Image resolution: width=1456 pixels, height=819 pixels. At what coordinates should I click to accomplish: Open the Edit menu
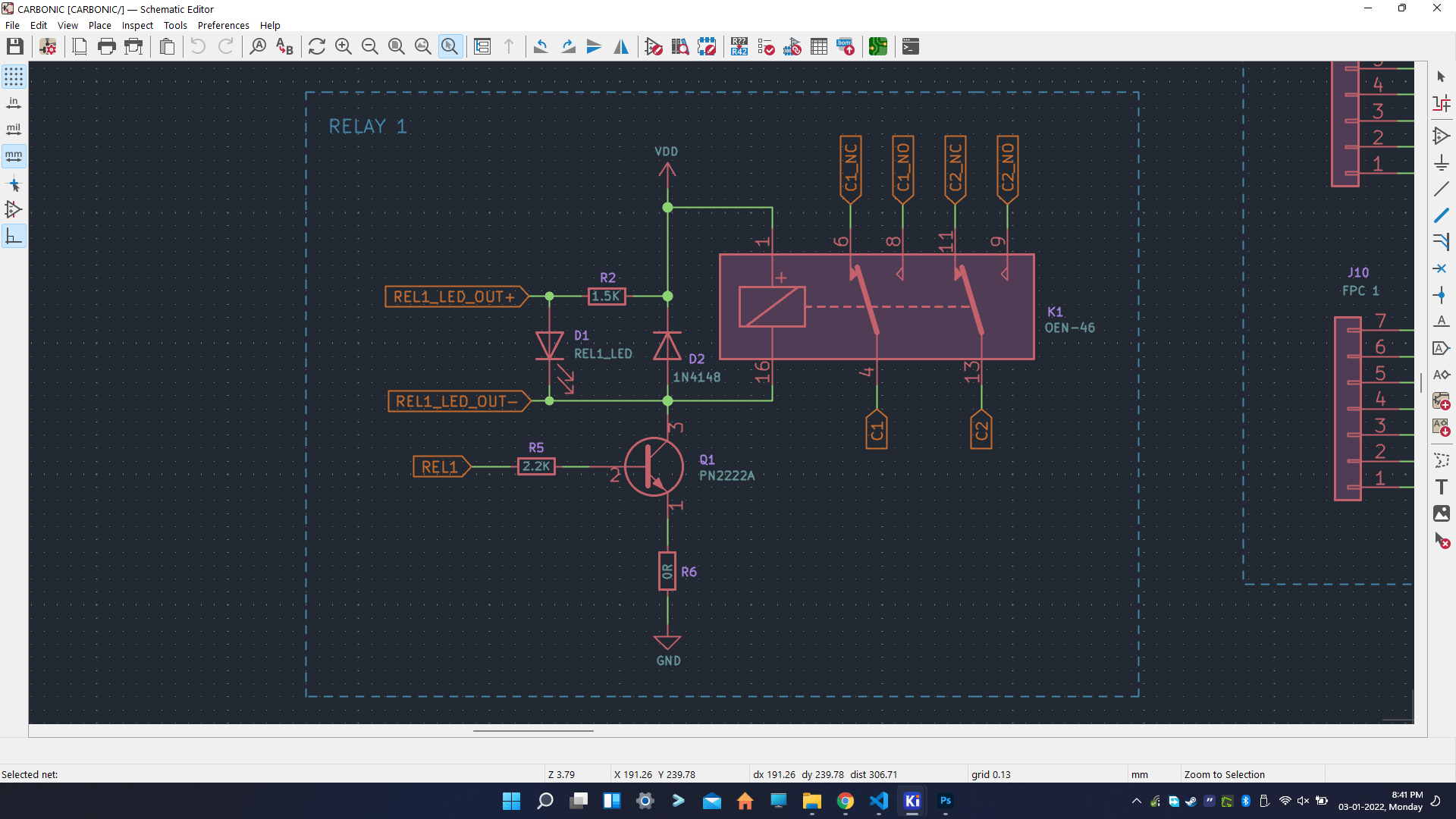click(39, 25)
